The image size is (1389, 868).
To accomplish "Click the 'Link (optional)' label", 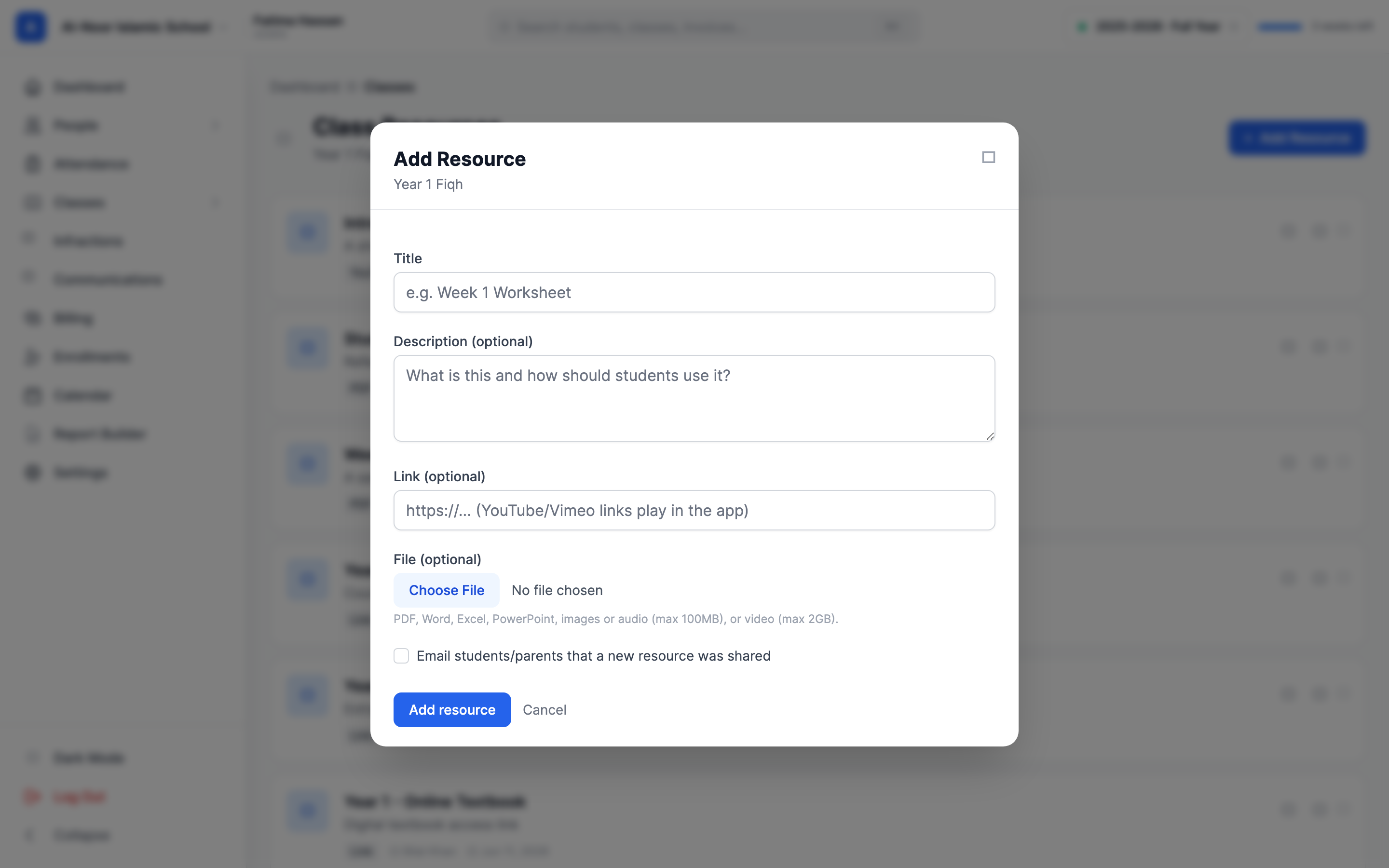I will [x=439, y=476].
